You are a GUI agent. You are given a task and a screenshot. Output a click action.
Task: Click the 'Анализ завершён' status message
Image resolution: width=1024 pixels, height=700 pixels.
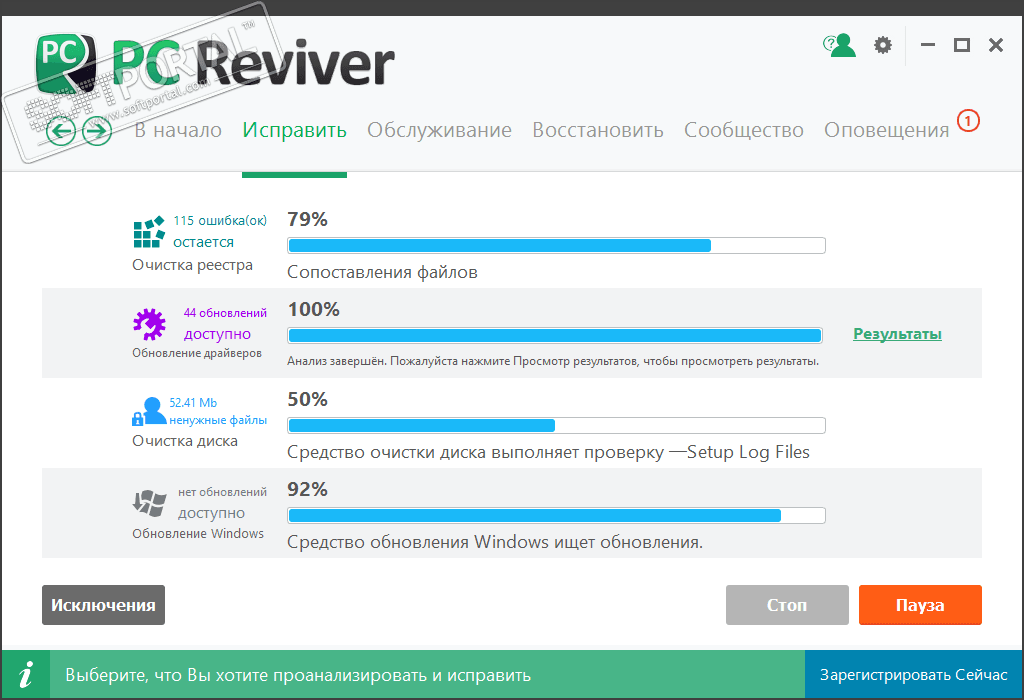pos(553,361)
